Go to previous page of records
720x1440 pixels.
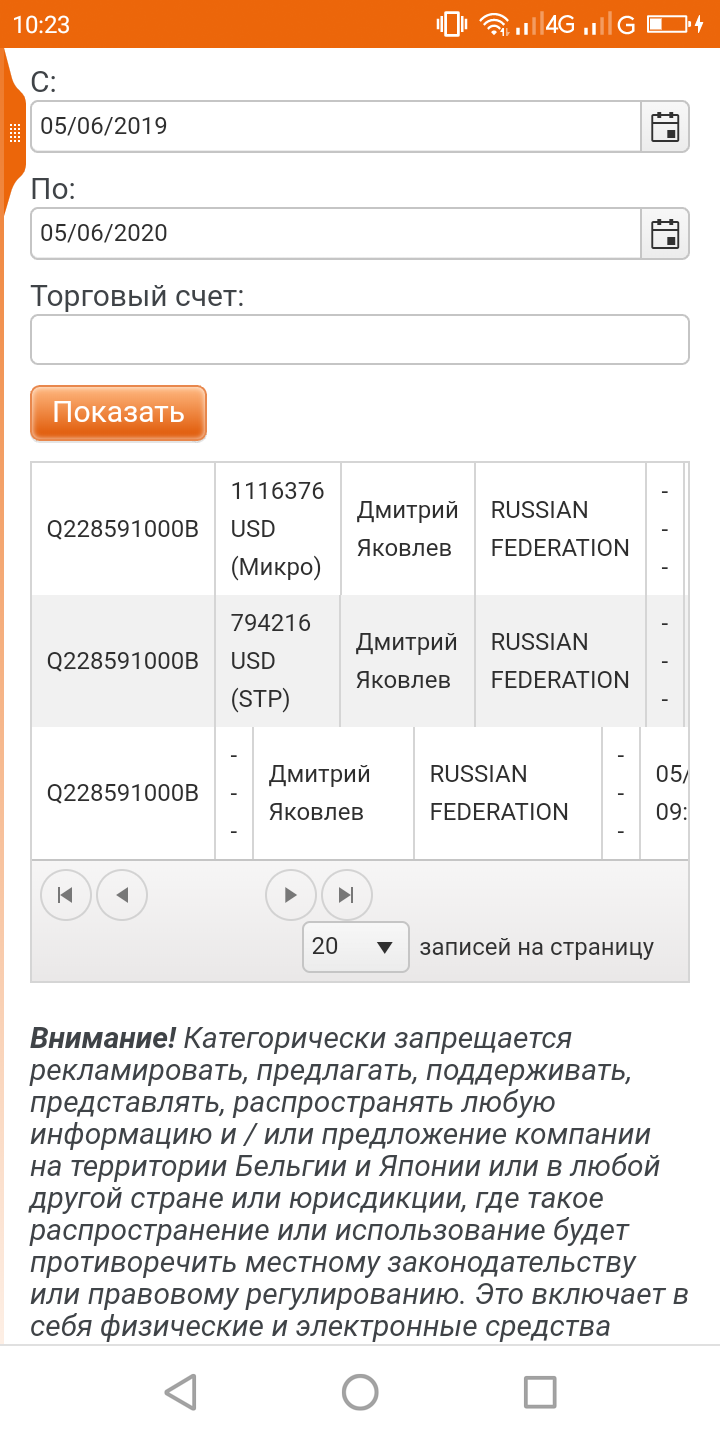click(122, 895)
